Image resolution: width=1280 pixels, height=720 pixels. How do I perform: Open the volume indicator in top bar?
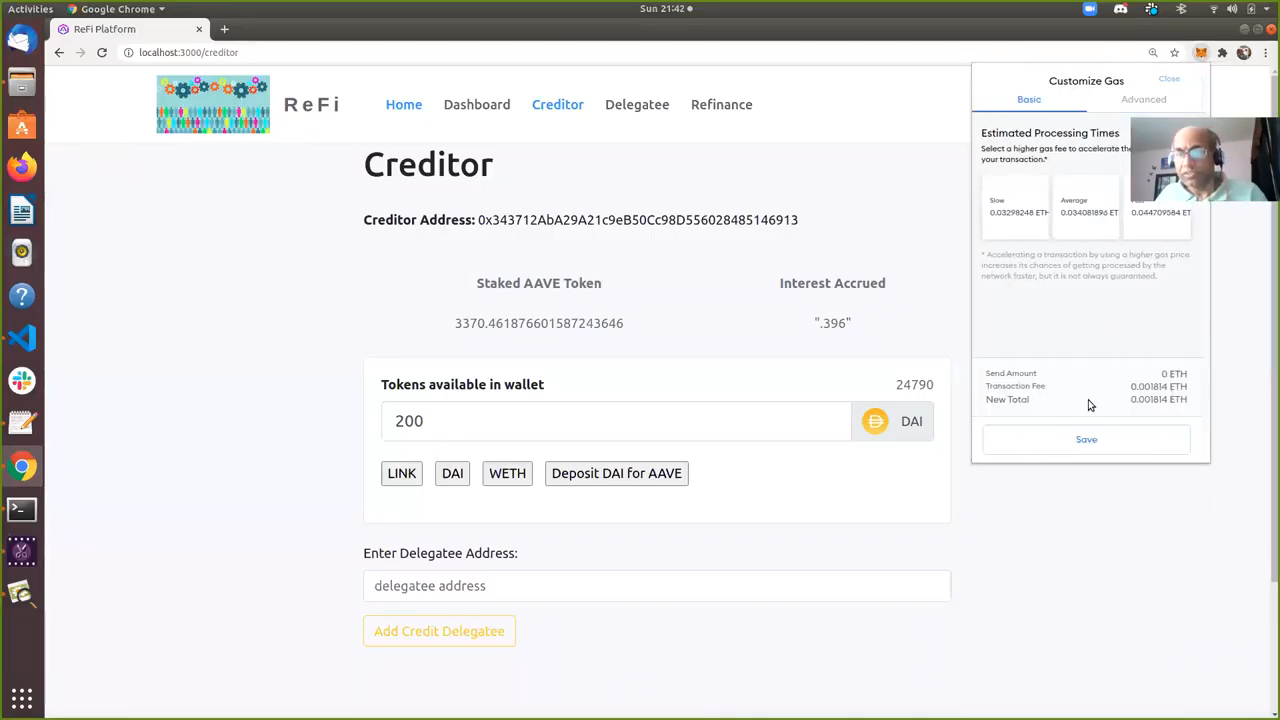(1234, 9)
